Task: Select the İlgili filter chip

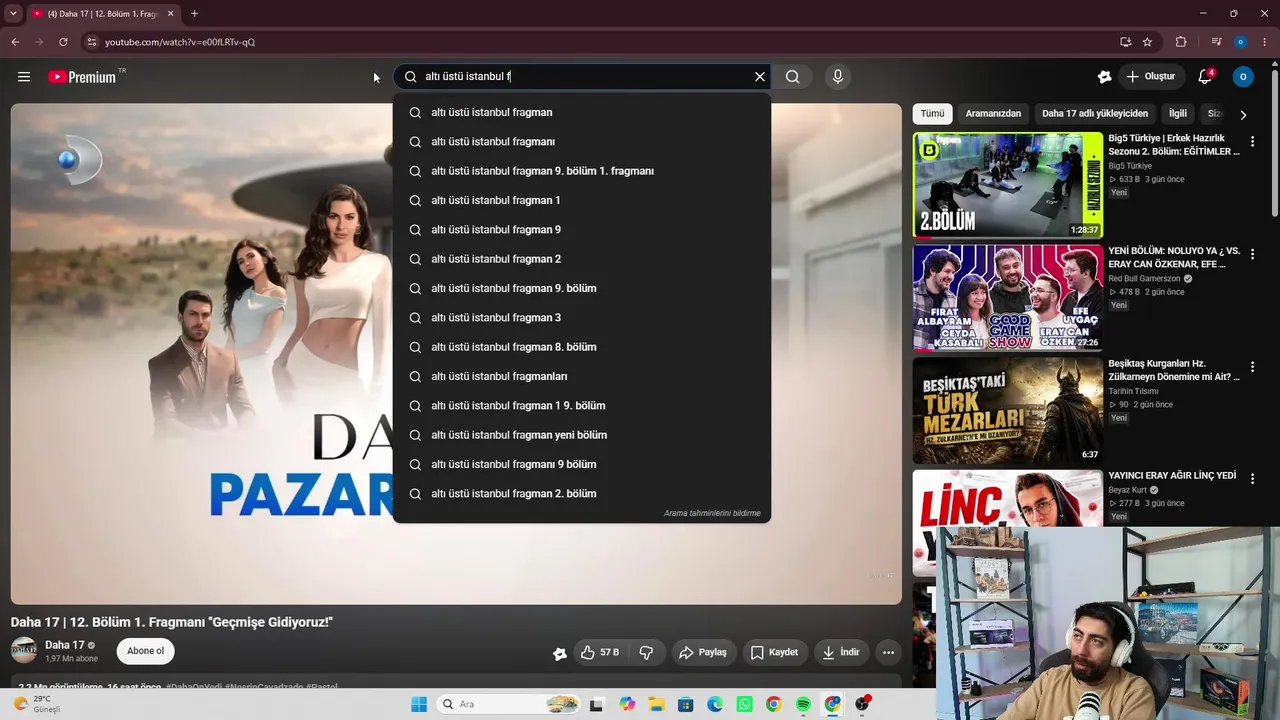Action: point(1178,114)
